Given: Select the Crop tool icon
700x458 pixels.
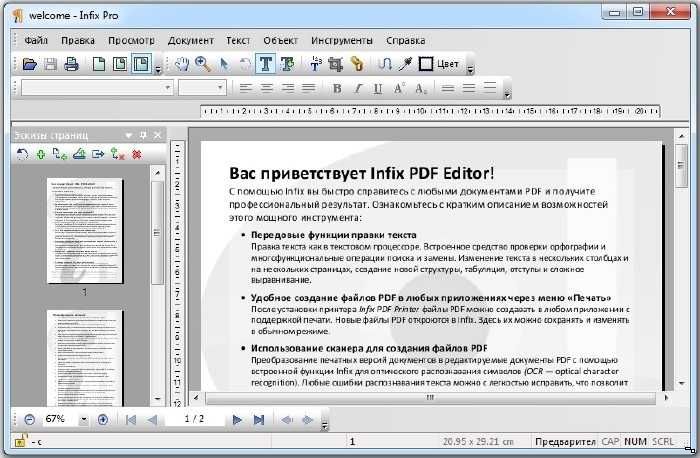Looking at the screenshot, I should click(x=335, y=64).
